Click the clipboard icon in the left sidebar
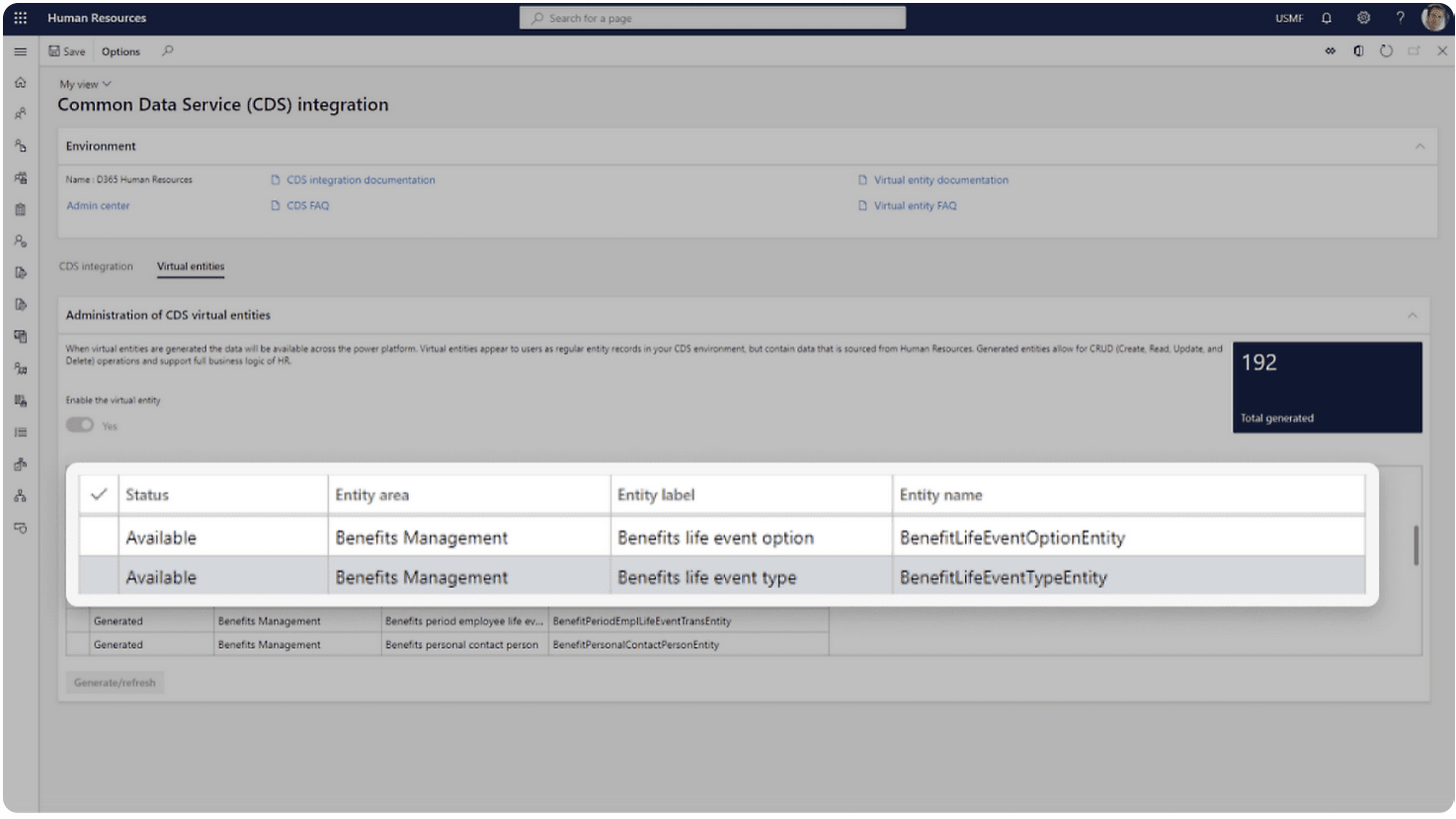Screen dimensions: 1456x819 point(20,209)
